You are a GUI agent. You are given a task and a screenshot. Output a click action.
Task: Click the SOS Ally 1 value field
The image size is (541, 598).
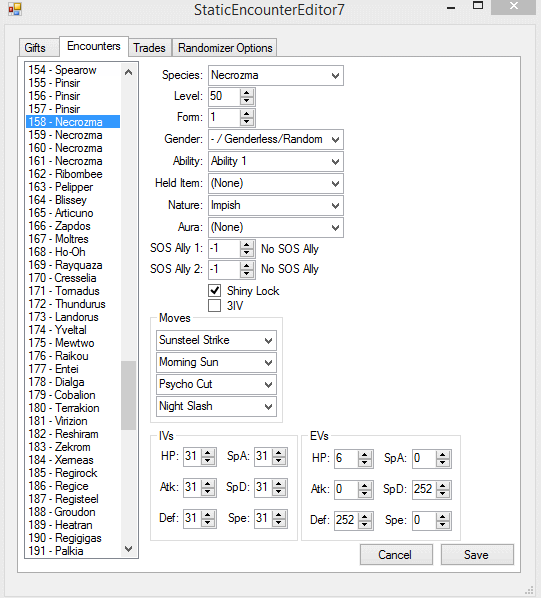[x=225, y=249]
